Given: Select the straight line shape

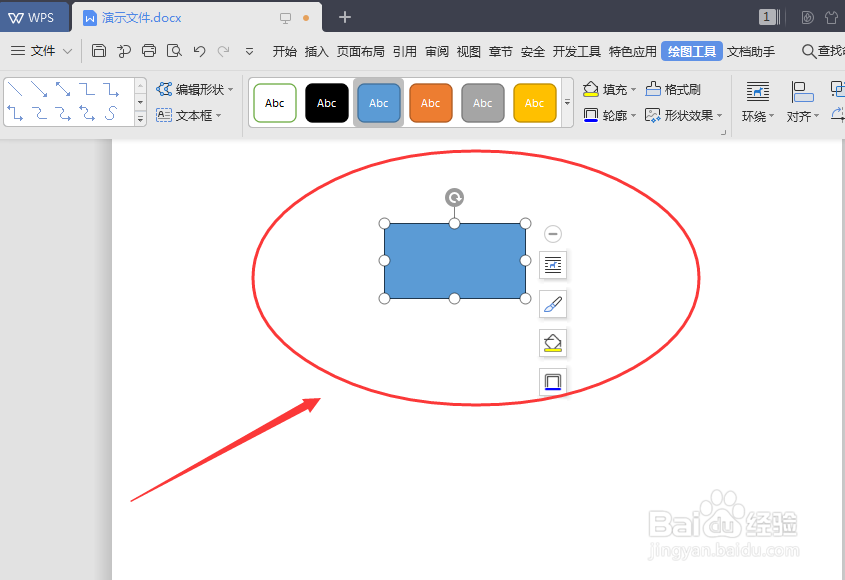Looking at the screenshot, I should click(15, 89).
